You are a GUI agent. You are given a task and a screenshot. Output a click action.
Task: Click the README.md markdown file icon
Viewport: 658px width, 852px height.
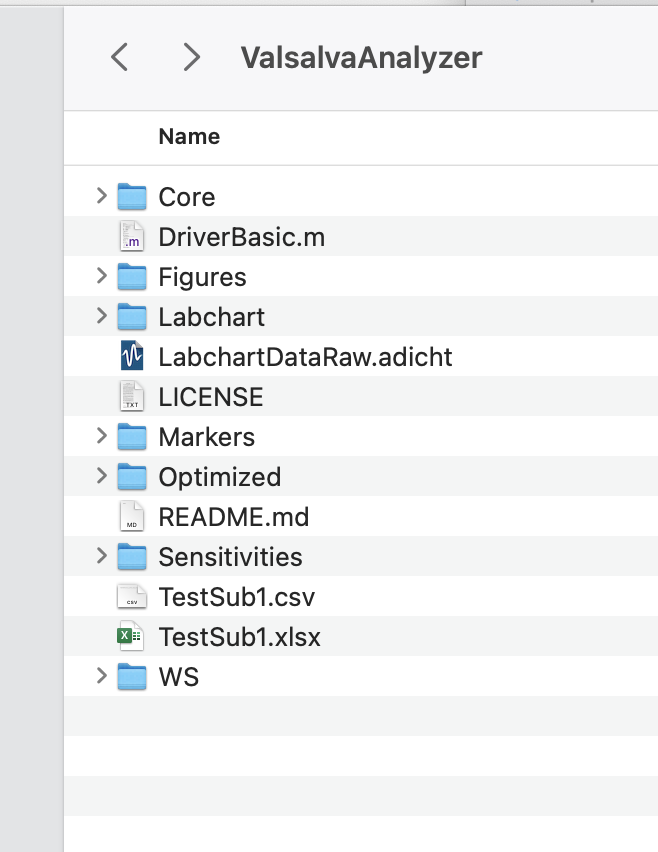(132, 517)
